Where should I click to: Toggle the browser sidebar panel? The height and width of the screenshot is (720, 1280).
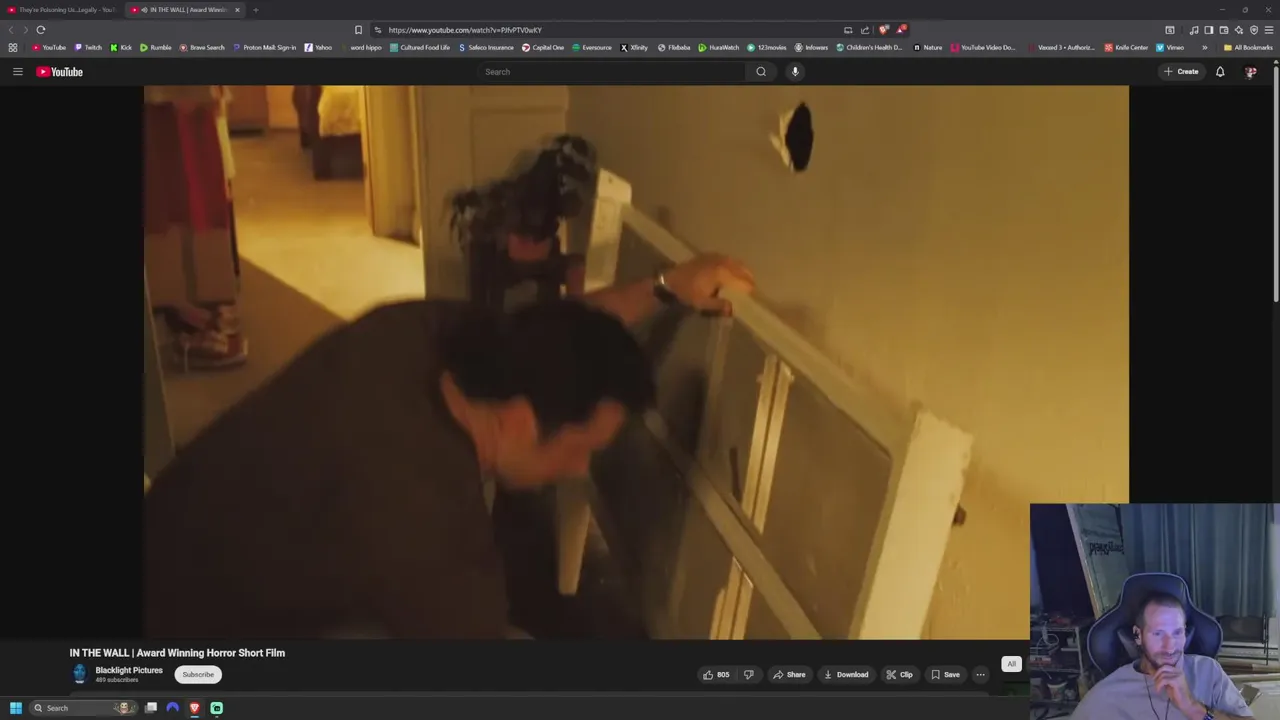(1209, 30)
